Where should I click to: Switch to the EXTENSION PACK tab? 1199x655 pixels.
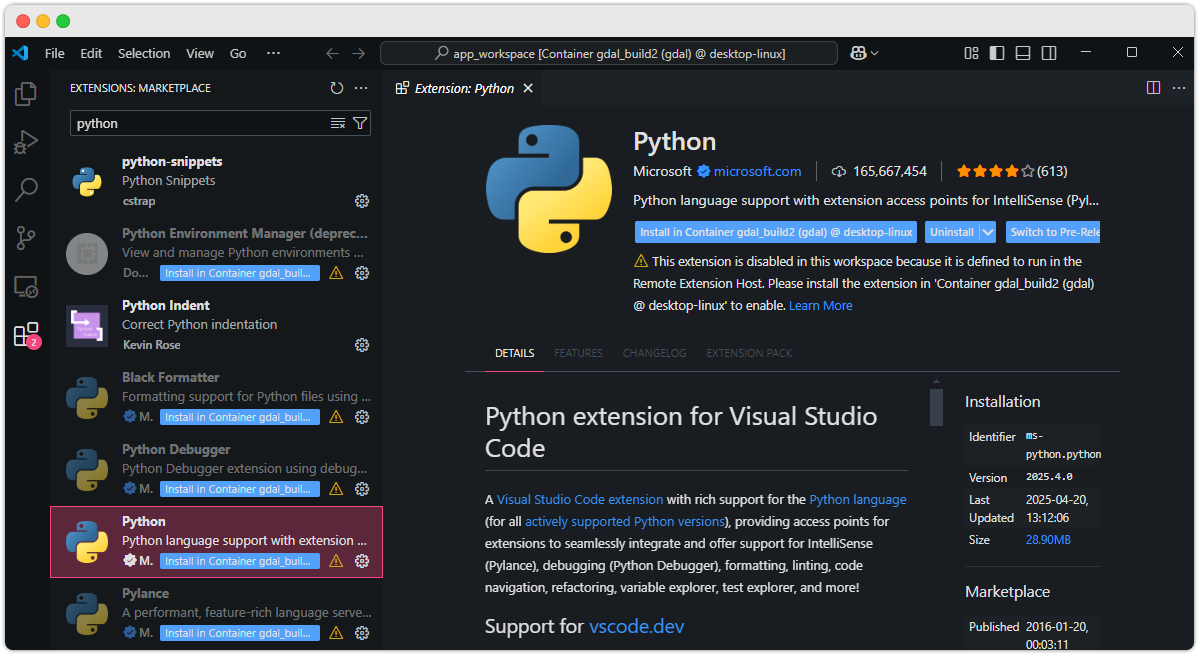pyautogui.click(x=749, y=353)
